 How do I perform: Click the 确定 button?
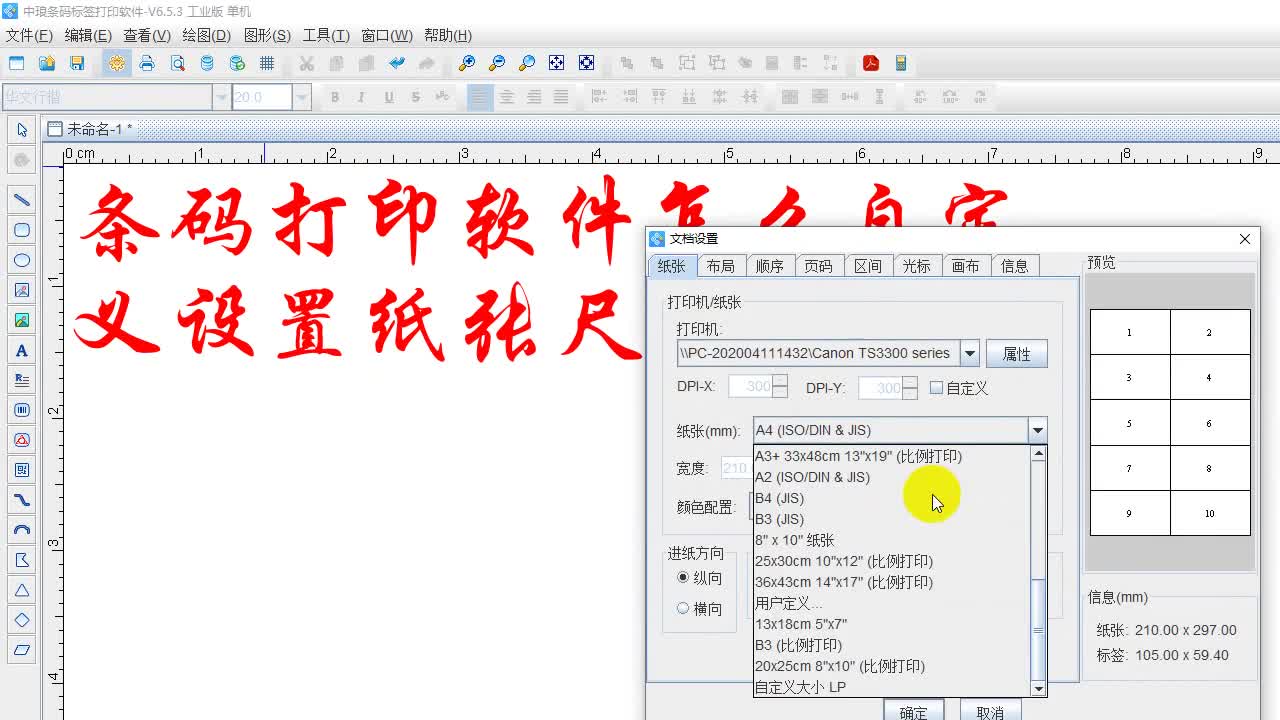tap(913, 711)
